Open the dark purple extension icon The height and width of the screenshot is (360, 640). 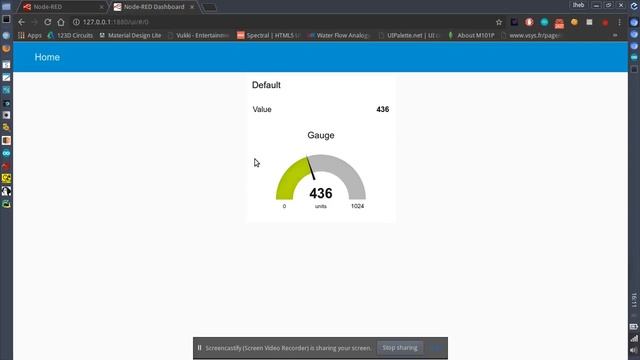coord(514,22)
